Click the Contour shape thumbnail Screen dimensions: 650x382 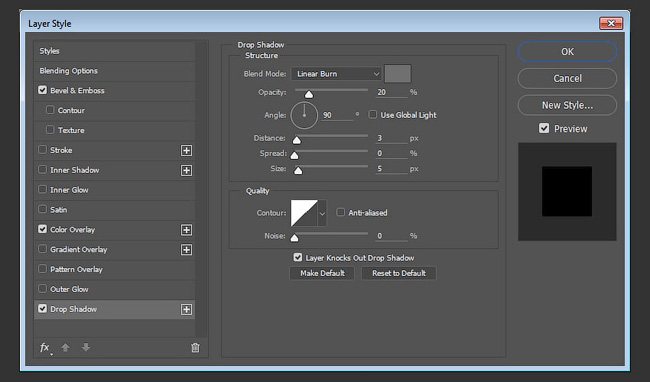(304, 213)
